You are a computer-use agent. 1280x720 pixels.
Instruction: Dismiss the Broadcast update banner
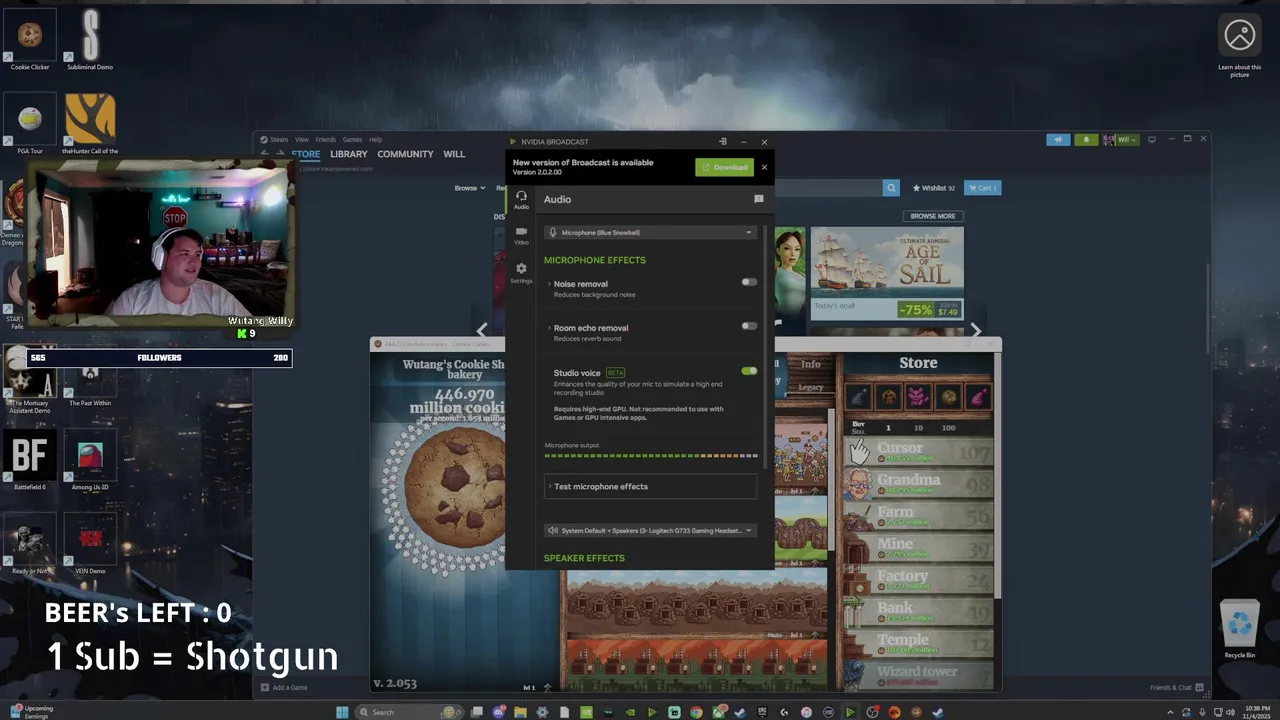[x=764, y=167]
